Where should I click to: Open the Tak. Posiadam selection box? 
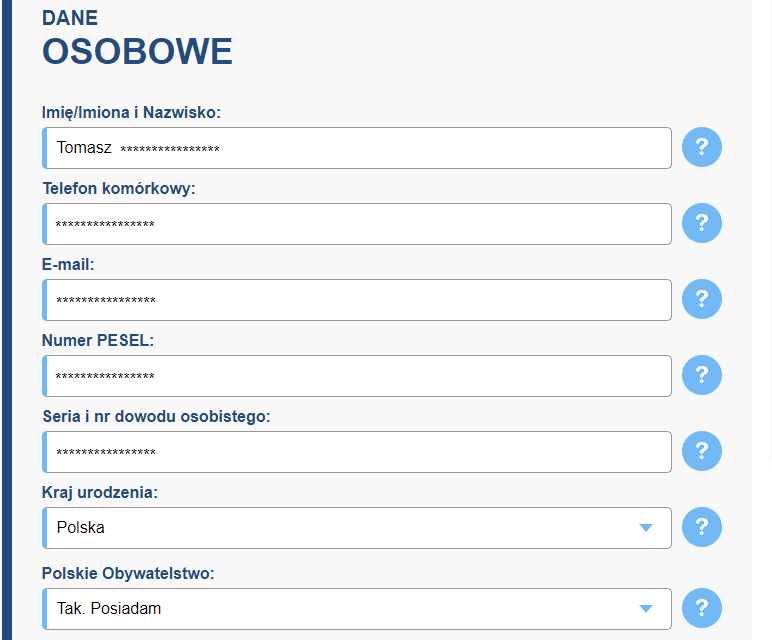(x=357, y=608)
